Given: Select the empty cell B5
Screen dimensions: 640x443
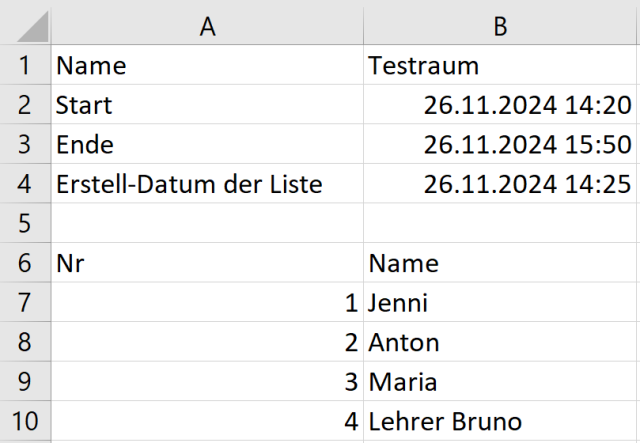Looking at the screenshot, I should pyautogui.click(x=501, y=223).
